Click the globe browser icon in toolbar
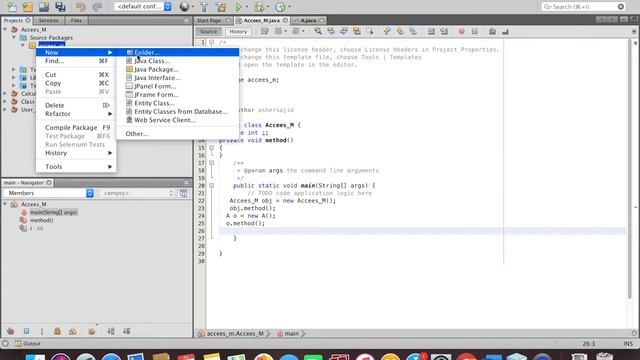640x360 pixels. [184, 7]
